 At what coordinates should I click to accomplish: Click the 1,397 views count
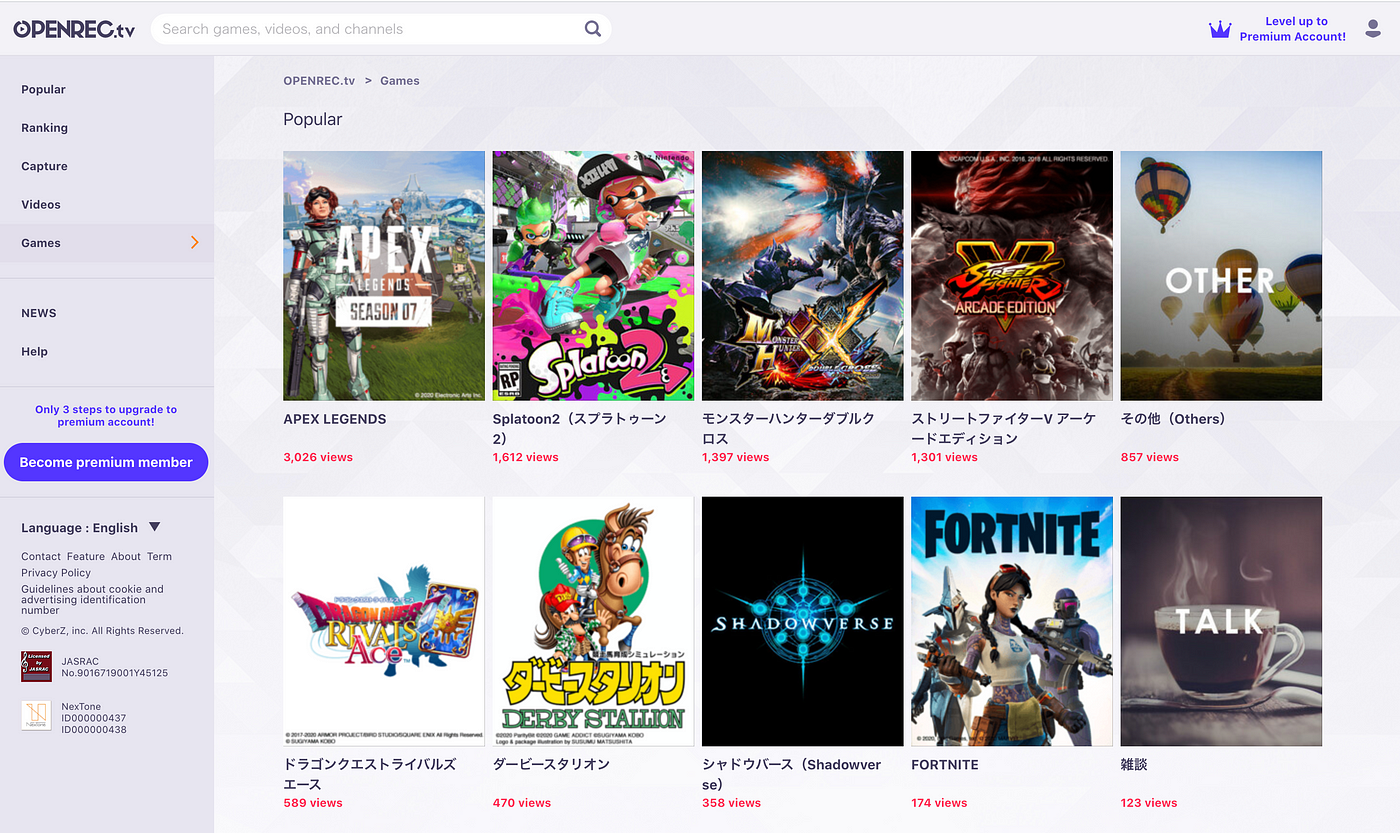(x=736, y=457)
